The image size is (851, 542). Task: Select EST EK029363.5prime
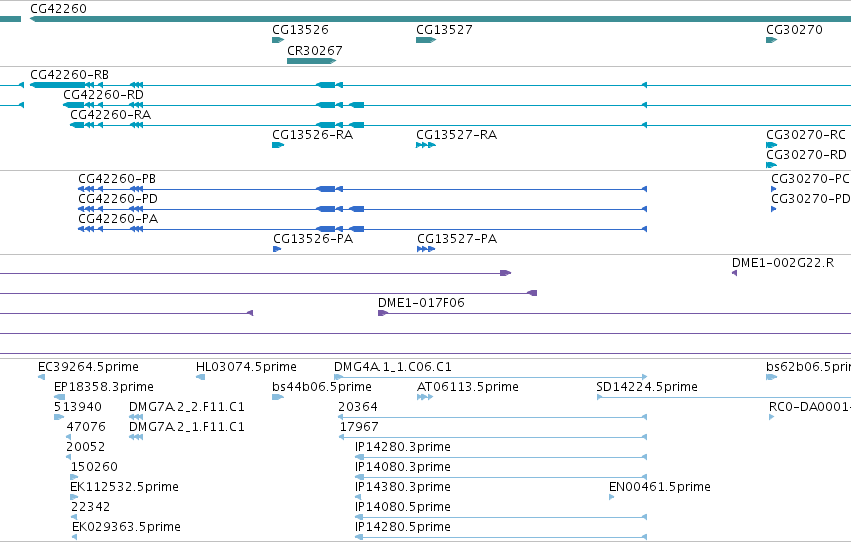74,537
